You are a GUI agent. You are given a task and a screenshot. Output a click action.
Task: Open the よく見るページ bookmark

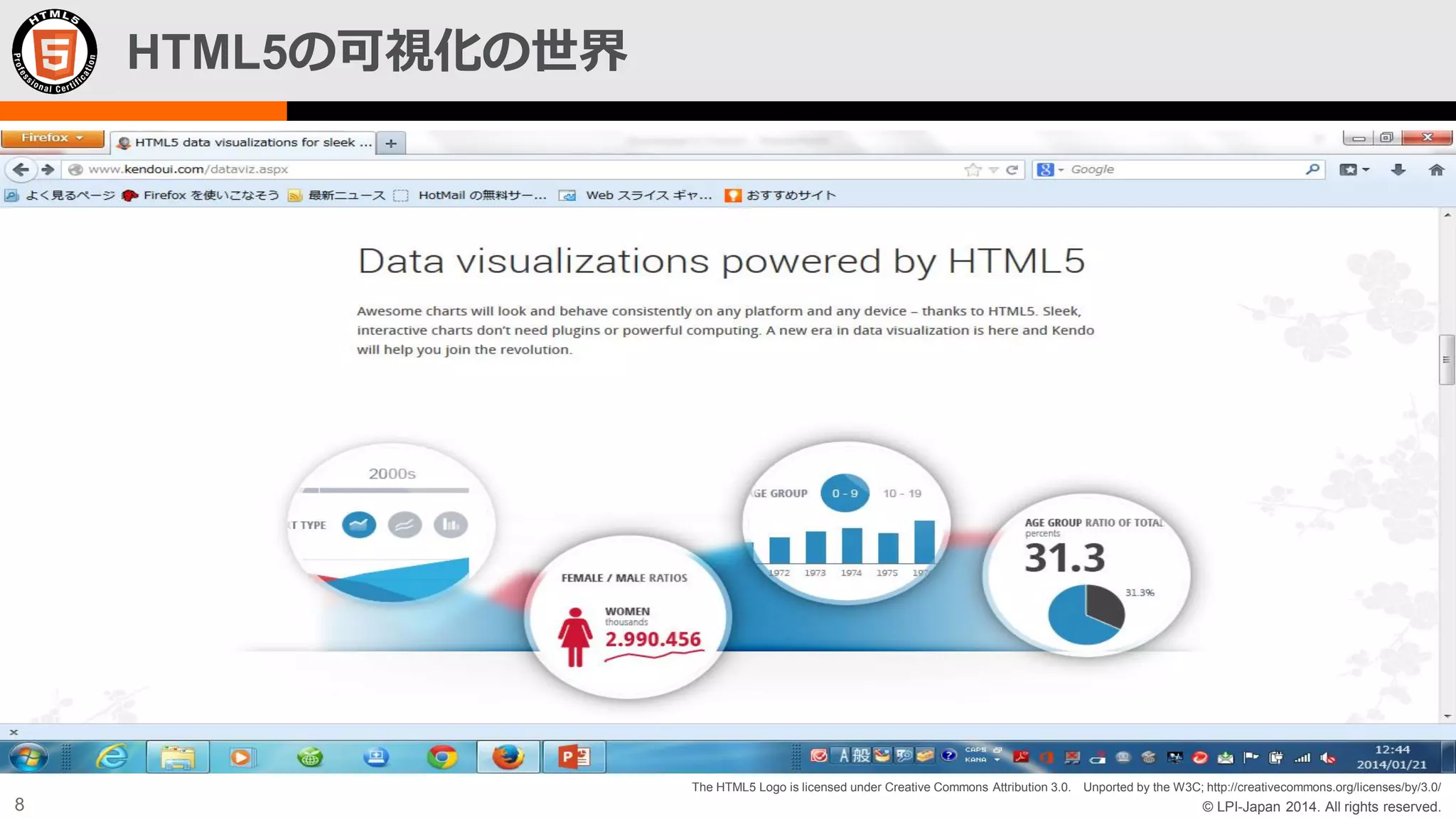tap(60, 196)
